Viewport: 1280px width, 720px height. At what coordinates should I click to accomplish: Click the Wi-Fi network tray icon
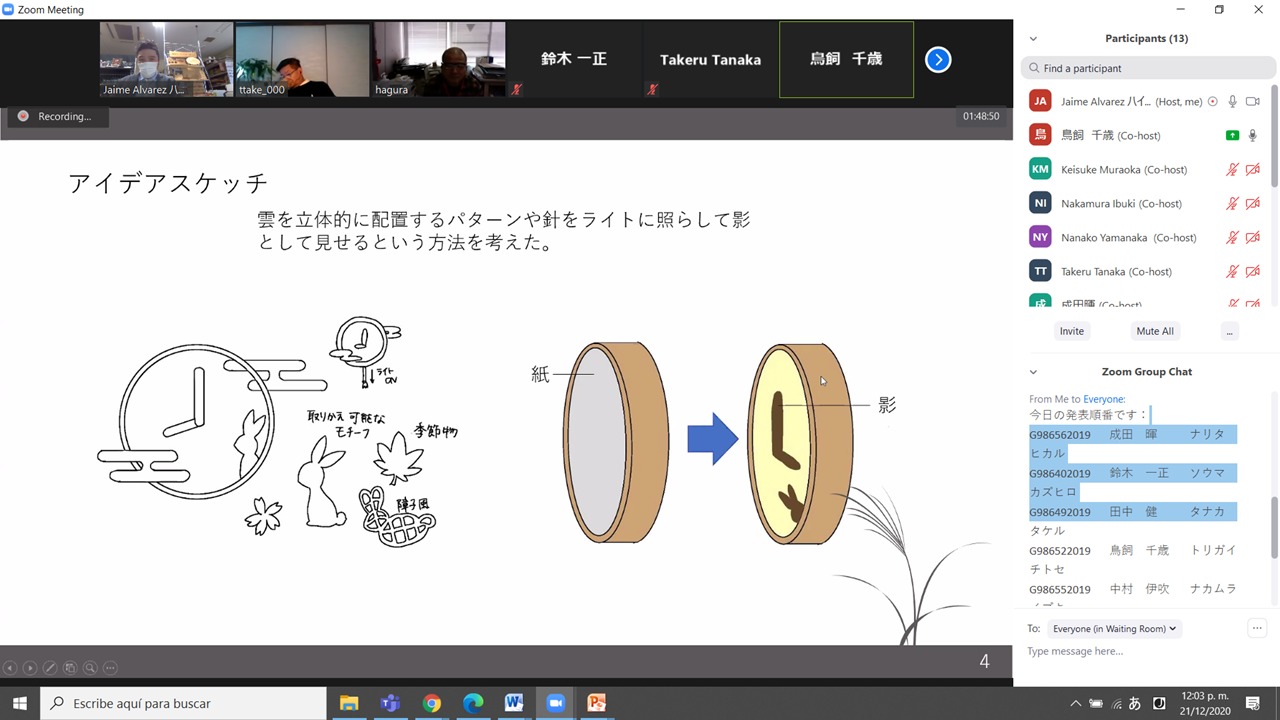[x=1117, y=703]
